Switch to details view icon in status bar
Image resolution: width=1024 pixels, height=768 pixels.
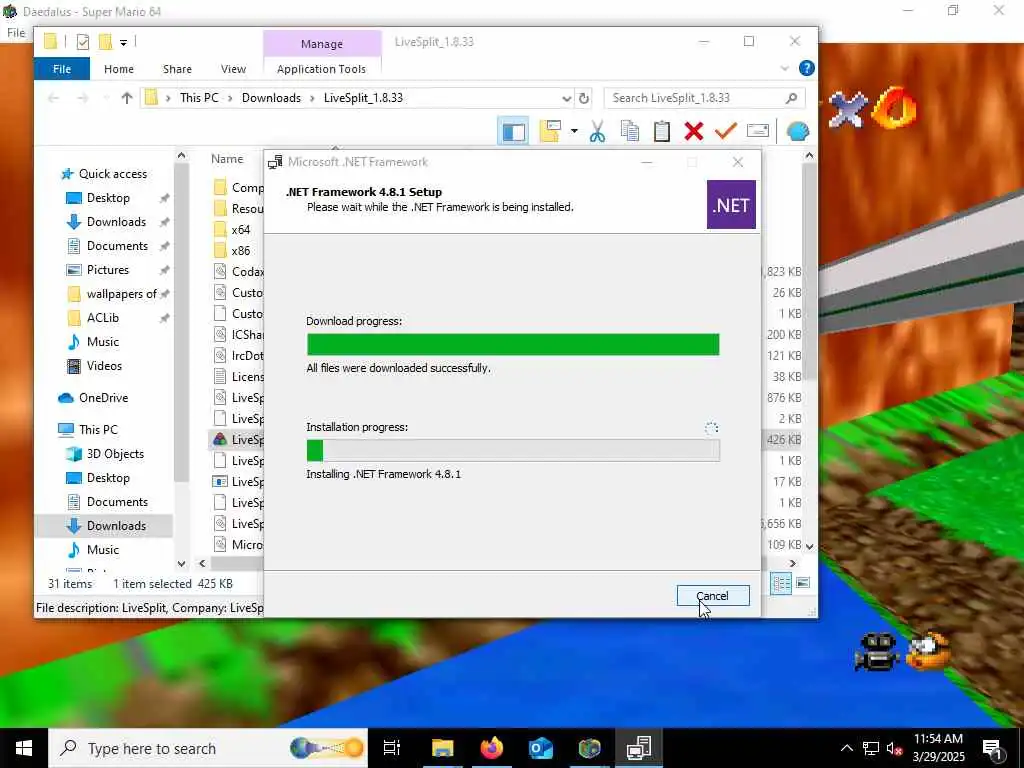pyautogui.click(x=781, y=583)
